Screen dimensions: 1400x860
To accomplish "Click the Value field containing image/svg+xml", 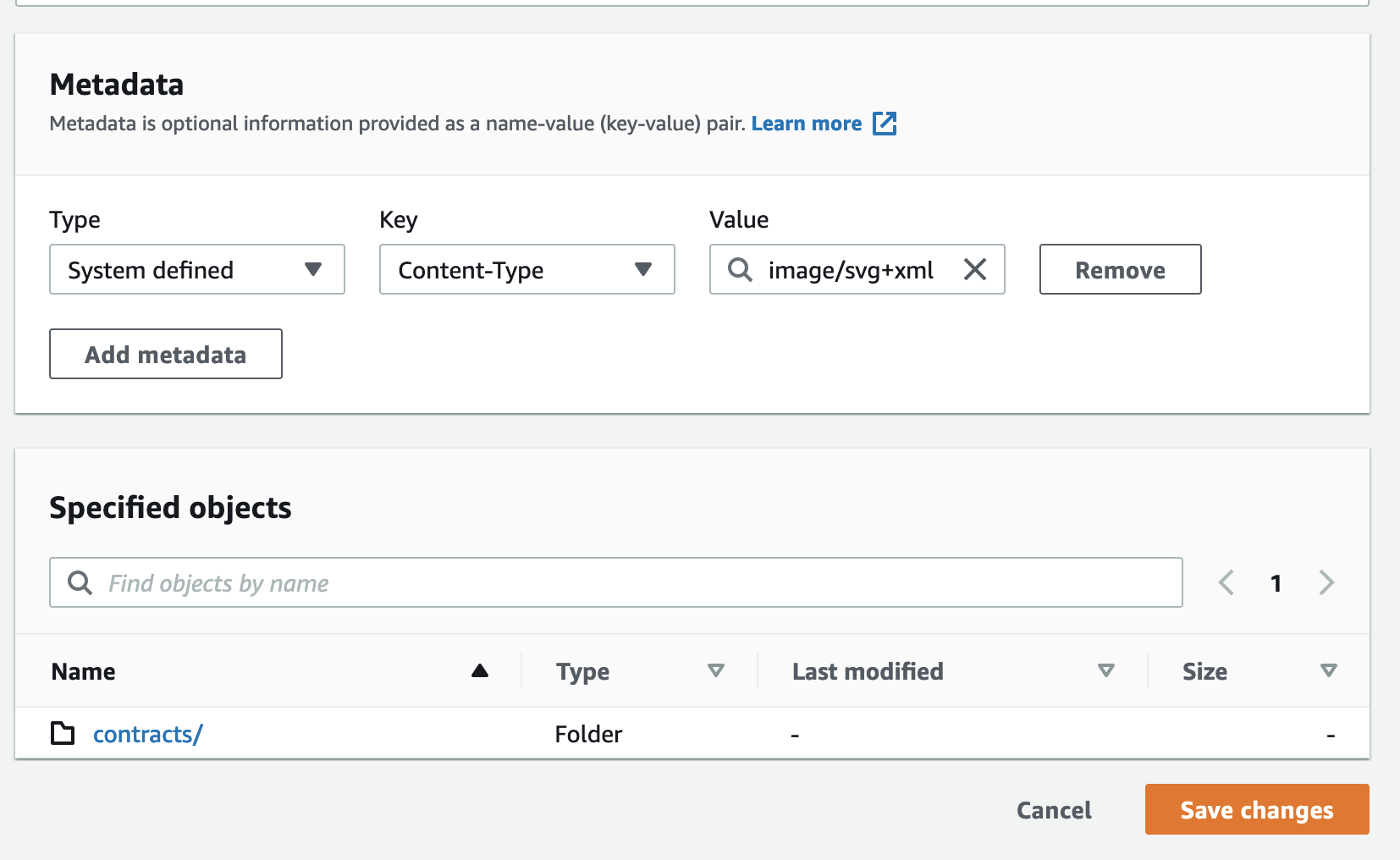I will tap(857, 269).
